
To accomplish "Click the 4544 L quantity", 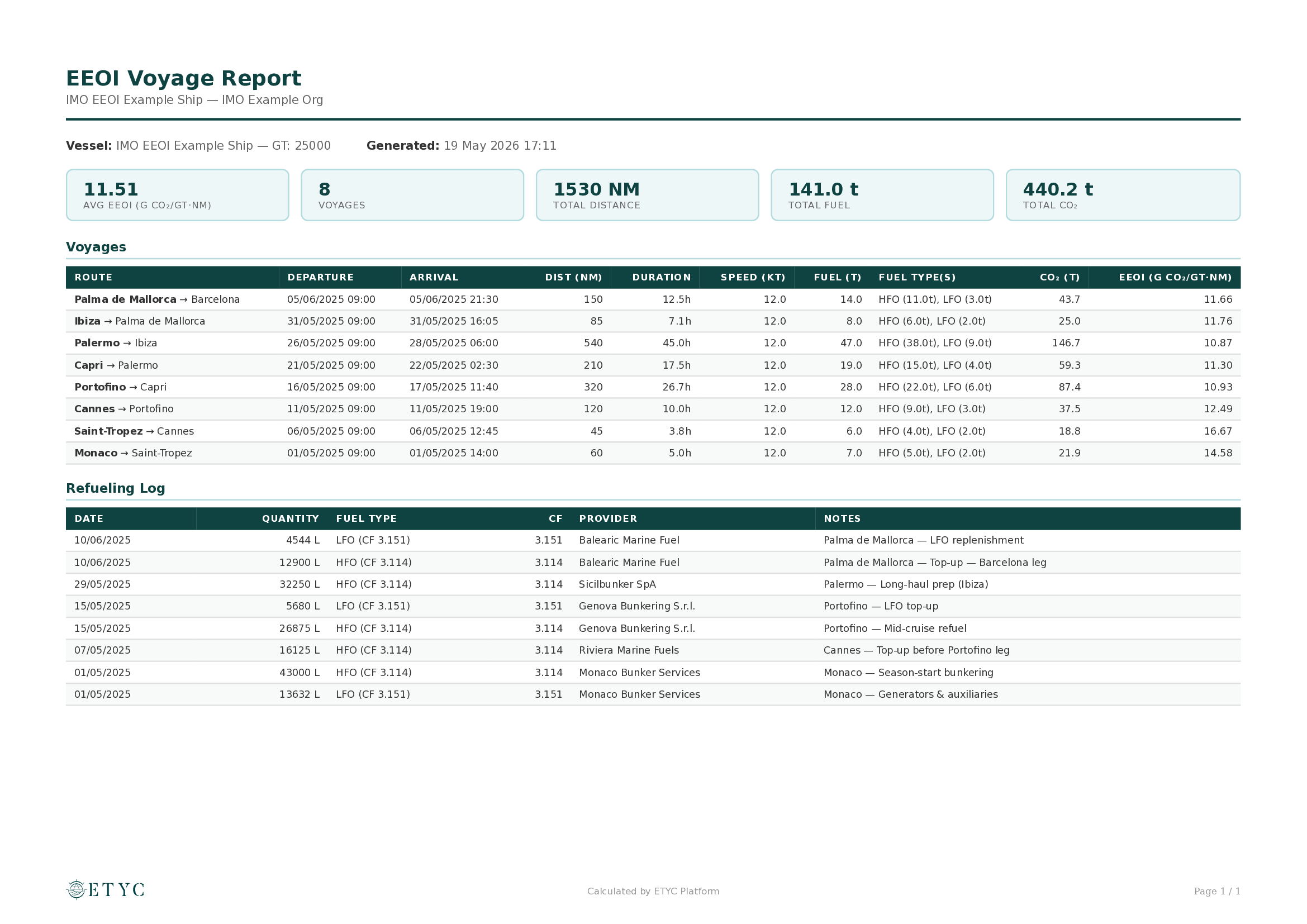I will coord(302,540).
